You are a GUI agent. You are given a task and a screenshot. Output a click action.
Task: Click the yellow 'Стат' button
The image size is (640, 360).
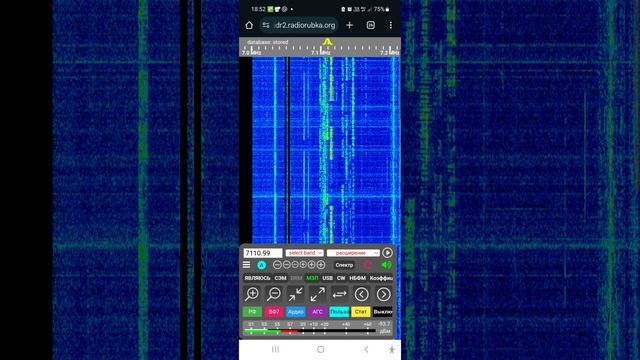361,312
